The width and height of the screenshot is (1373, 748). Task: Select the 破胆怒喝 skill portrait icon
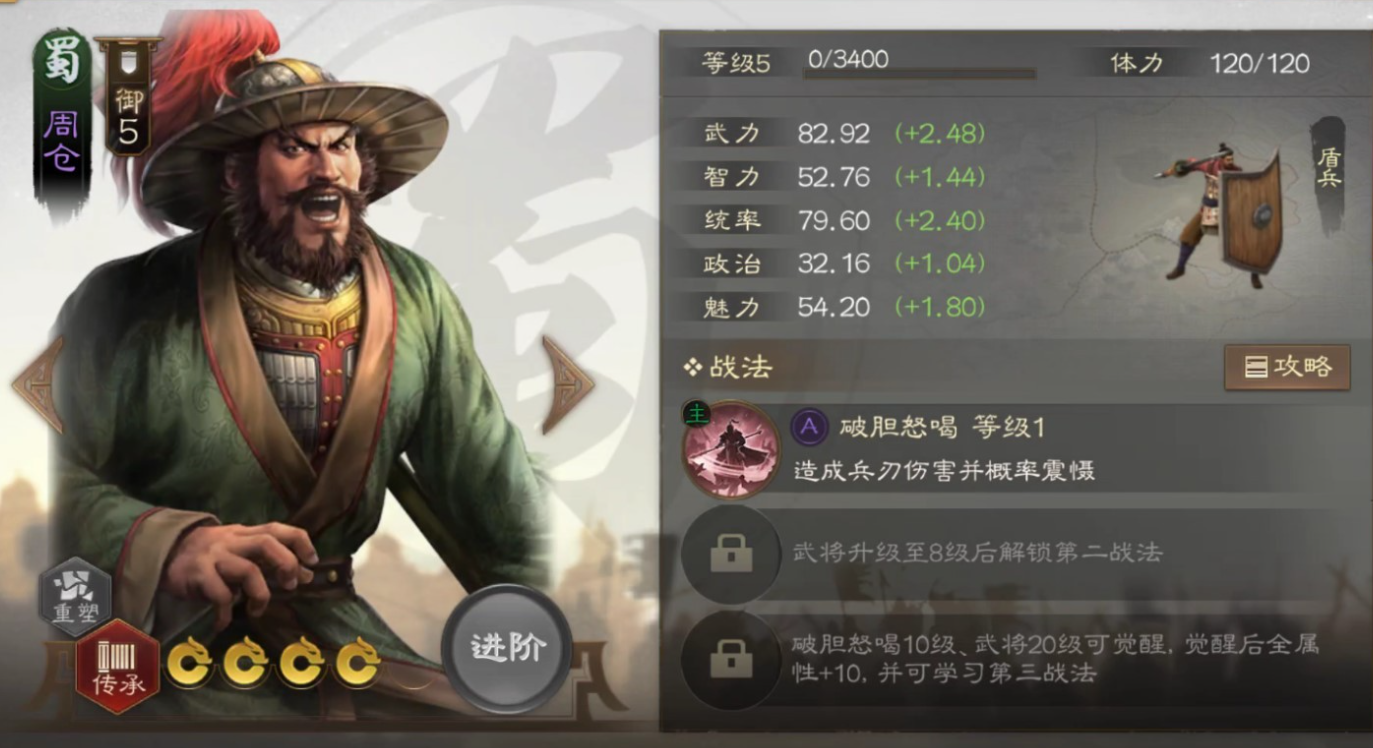[731, 449]
